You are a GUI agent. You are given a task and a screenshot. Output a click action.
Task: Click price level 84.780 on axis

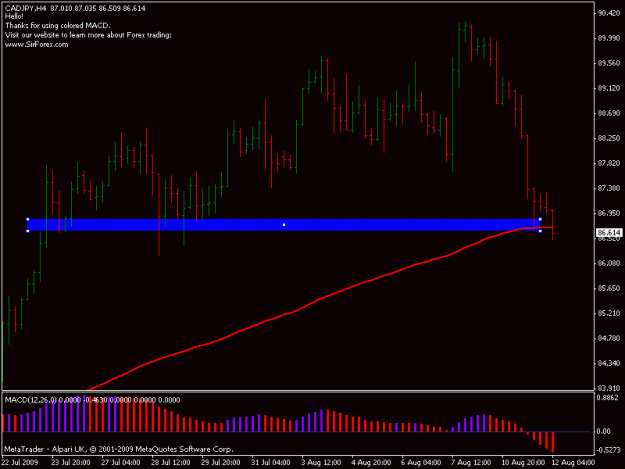click(x=609, y=338)
